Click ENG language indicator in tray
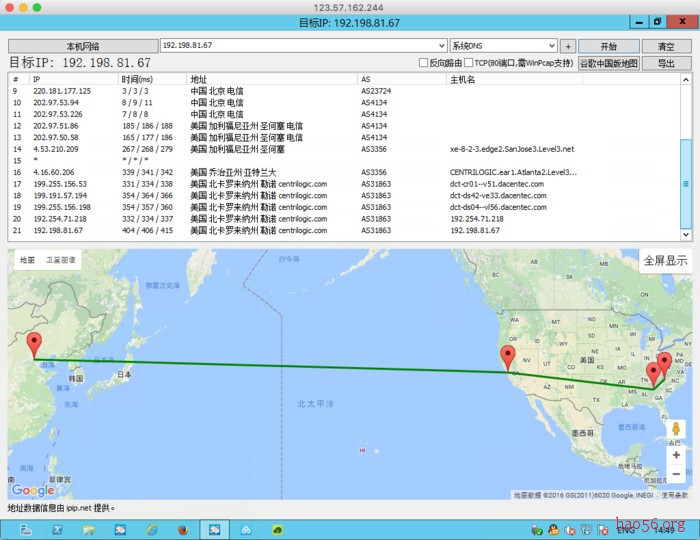700x540 pixels. click(x=625, y=530)
